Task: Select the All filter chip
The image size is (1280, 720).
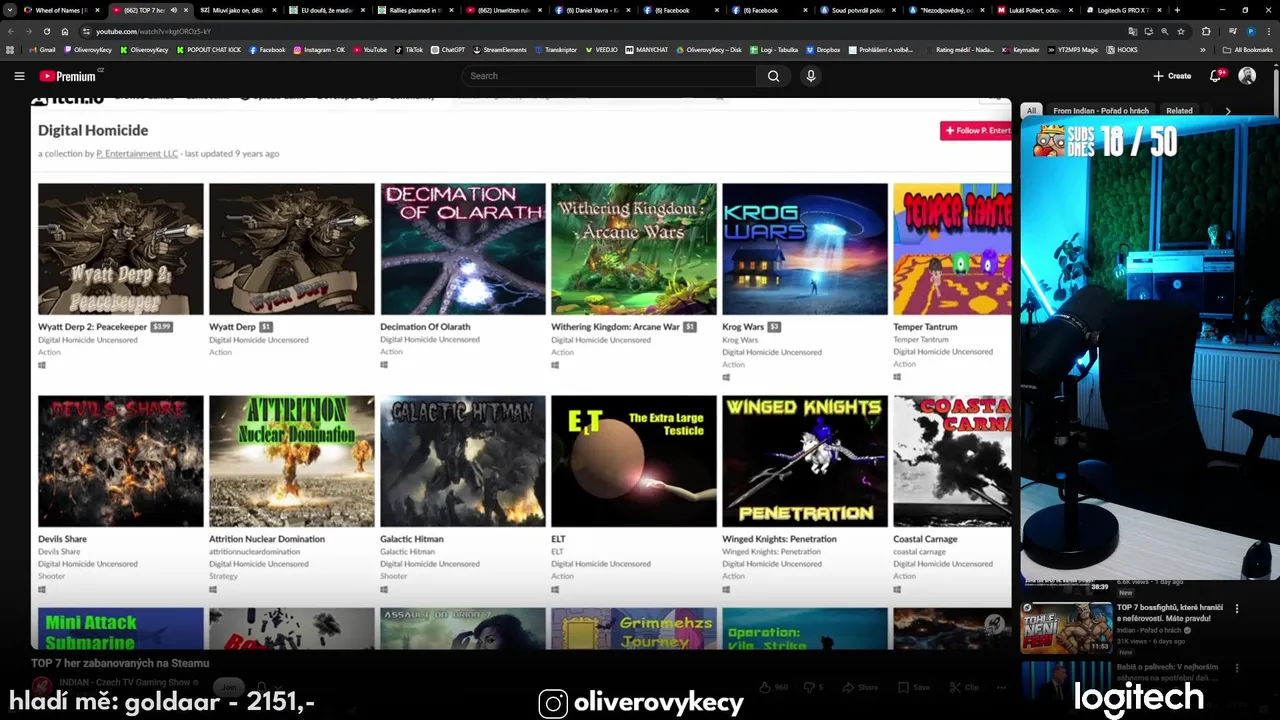Action: pyautogui.click(x=1031, y=111)
